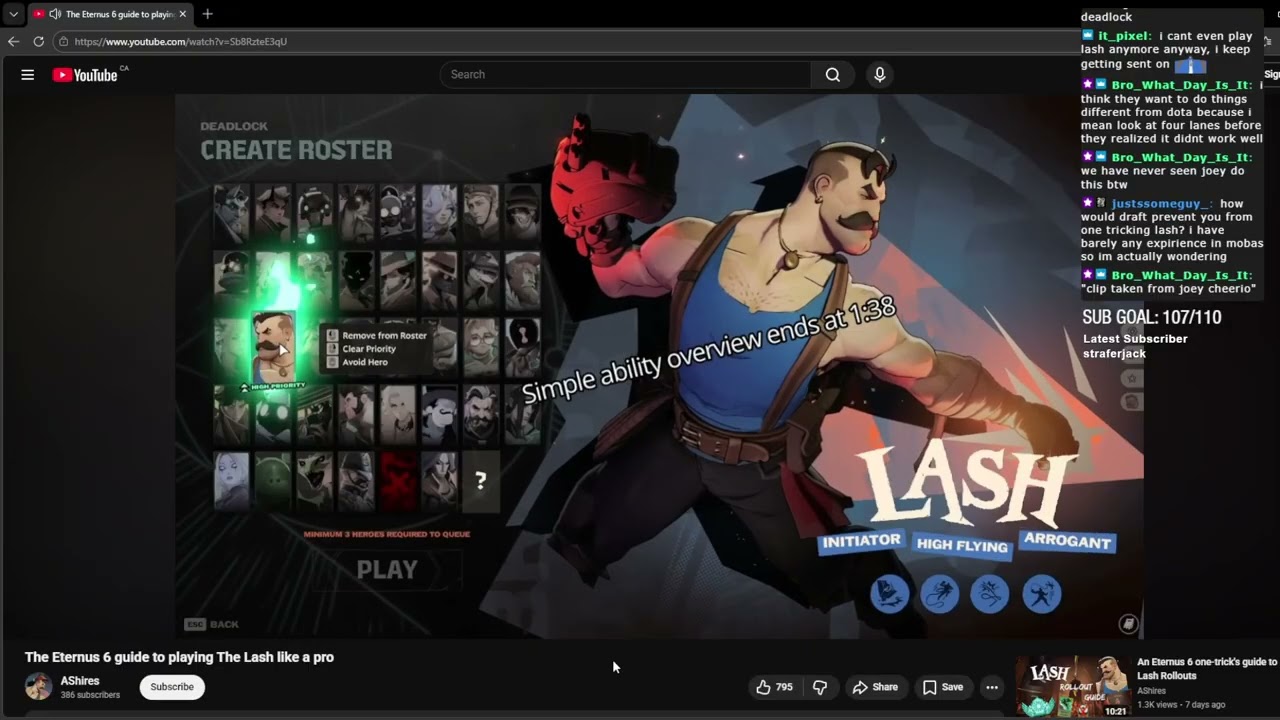Screen dimensions: 1280x720
Task: Click the first Lash ability icon
Action: 889,594
